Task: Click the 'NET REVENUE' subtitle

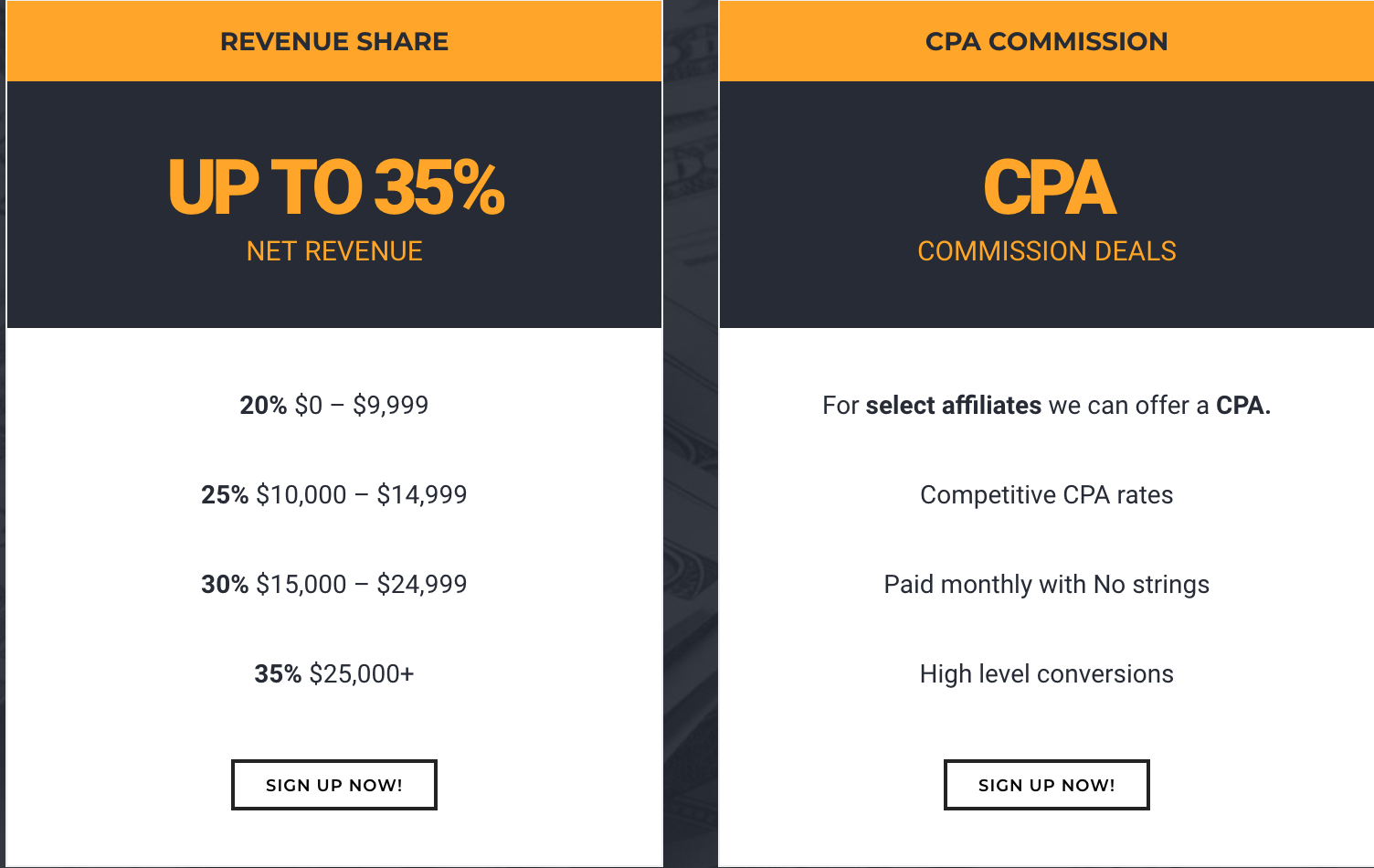Action: pos(334,251)
